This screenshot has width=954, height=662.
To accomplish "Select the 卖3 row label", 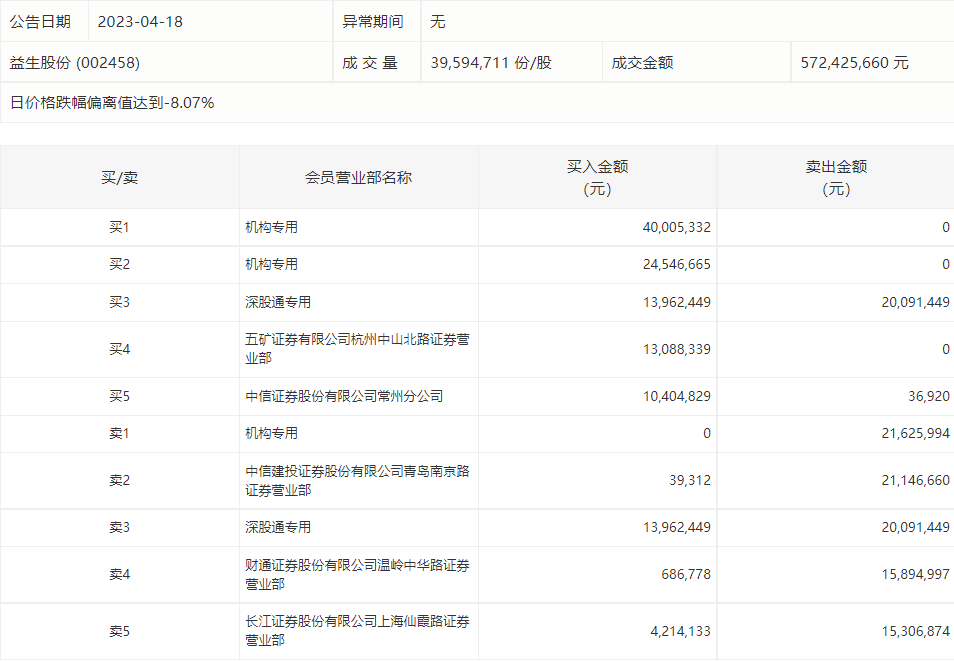I will point(119,528).
